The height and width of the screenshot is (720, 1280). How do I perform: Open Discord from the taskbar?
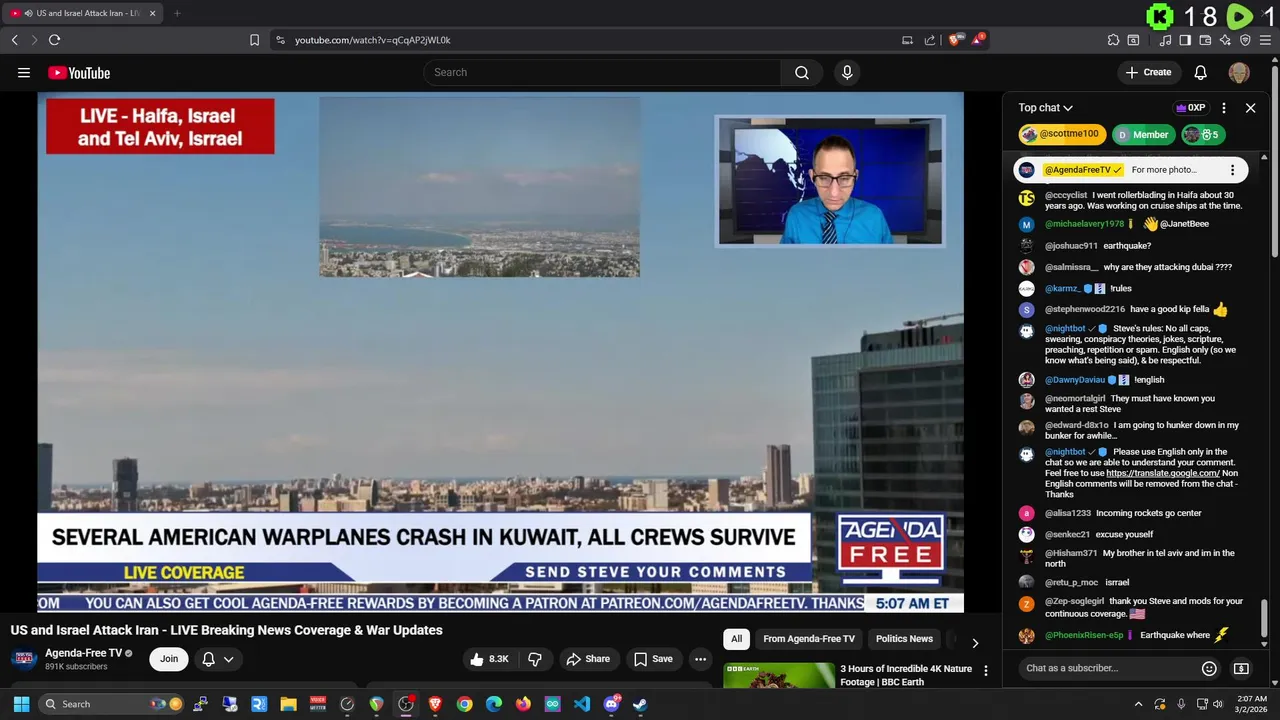[x=611, y=704]
